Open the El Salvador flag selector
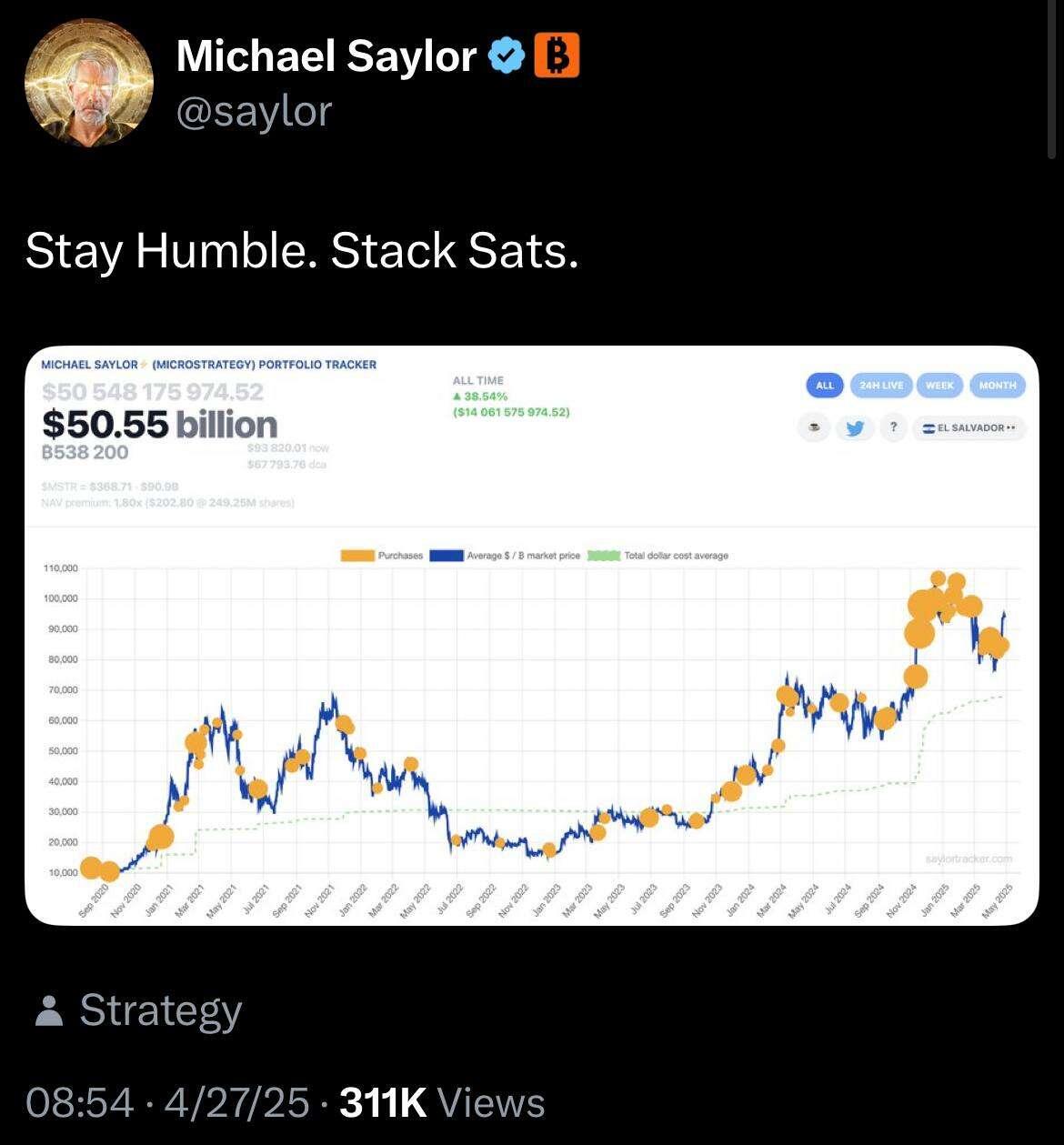 (x=969, y=427)
